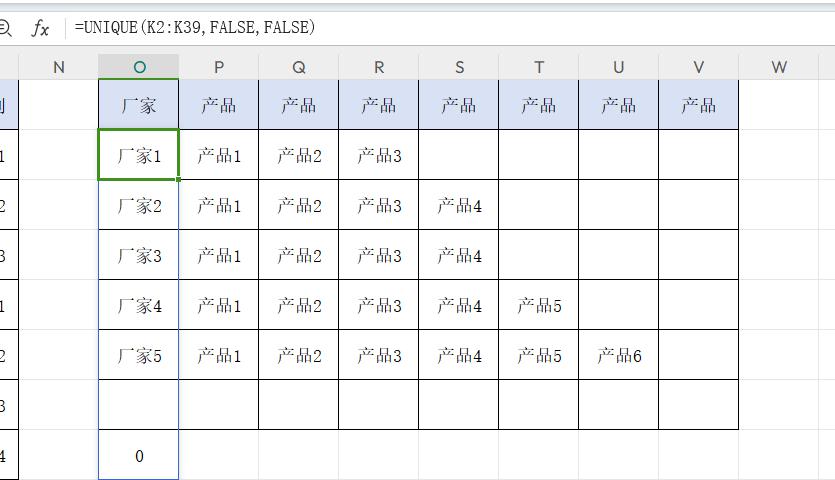Select column N header
The height and width of the screenshot is (480, 835).
coord(59,67)
